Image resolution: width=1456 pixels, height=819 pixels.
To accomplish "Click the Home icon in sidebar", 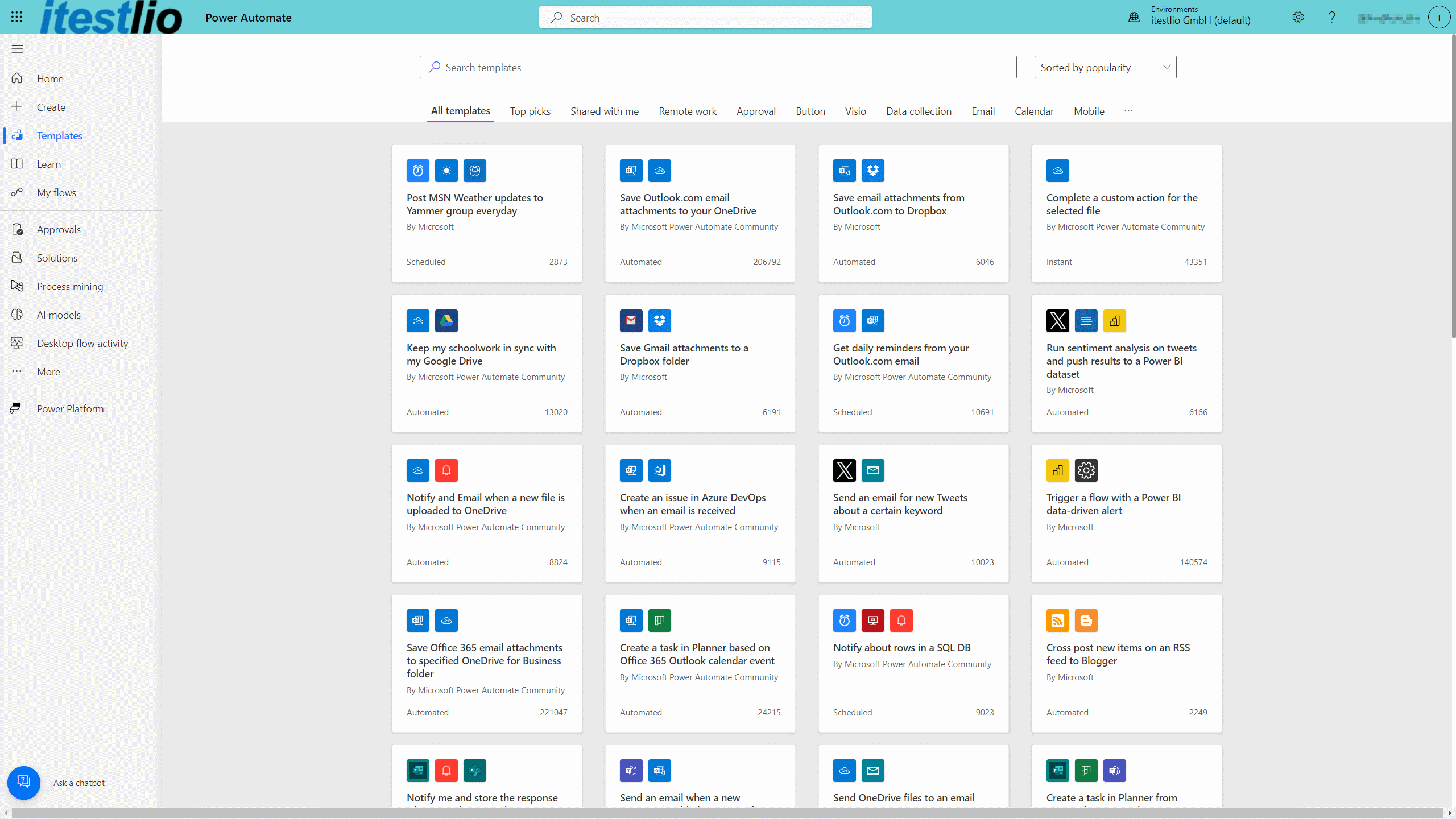I will click(17, 78).
